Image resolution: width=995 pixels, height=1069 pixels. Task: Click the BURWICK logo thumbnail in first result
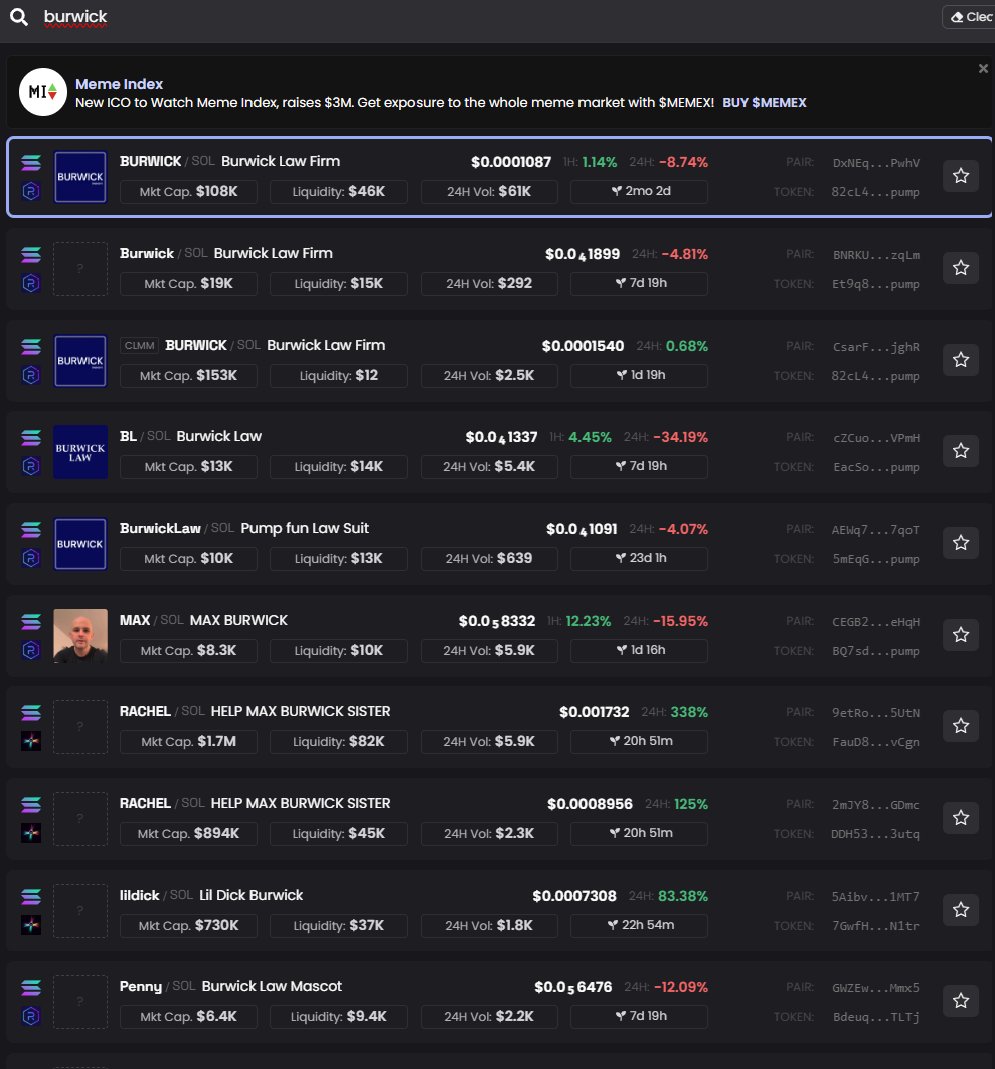(x=80, y=177)
